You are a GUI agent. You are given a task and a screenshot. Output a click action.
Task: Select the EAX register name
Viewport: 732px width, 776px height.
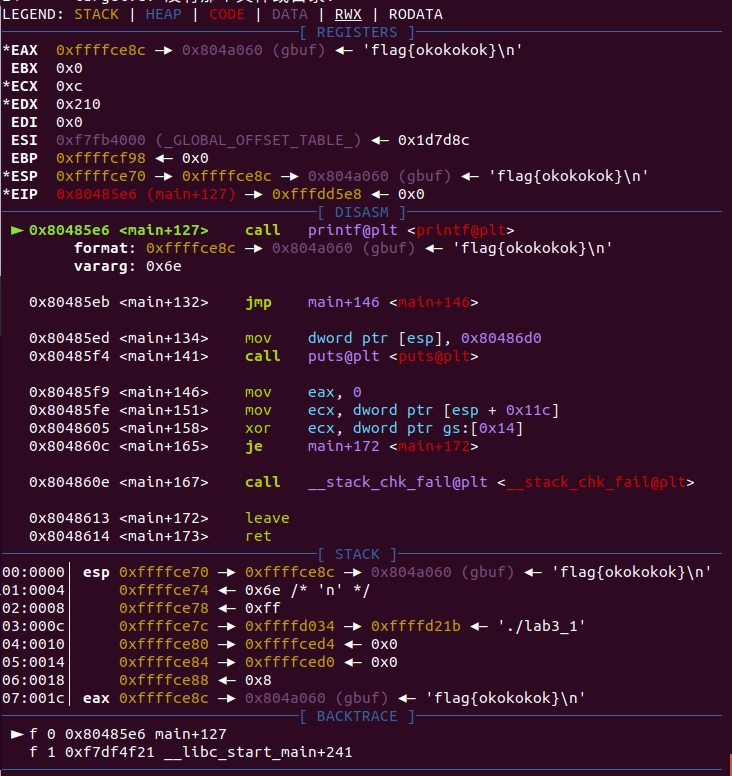pos(24,50)
